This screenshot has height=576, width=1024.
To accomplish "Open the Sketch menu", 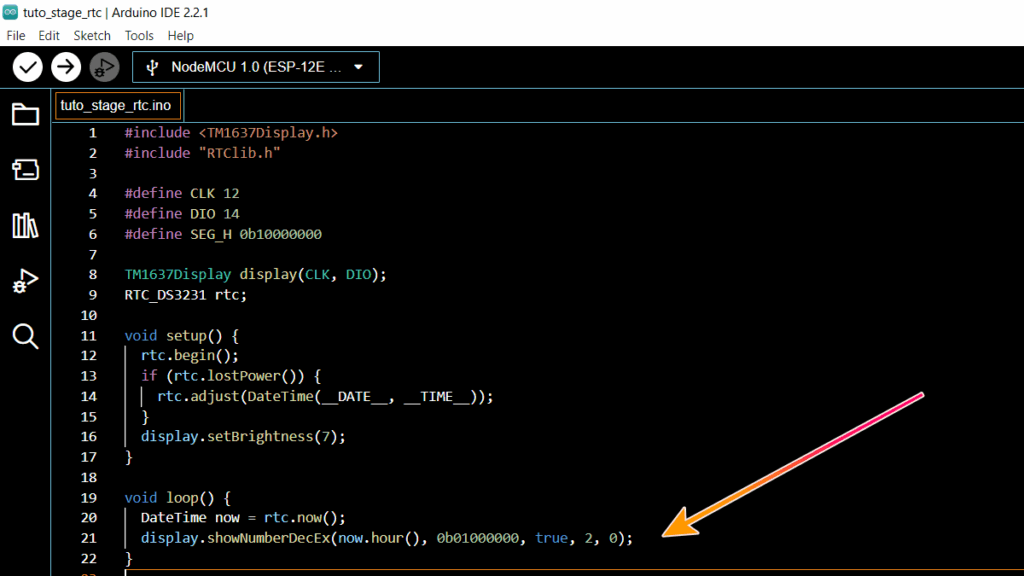I will [x=92, y=36].
